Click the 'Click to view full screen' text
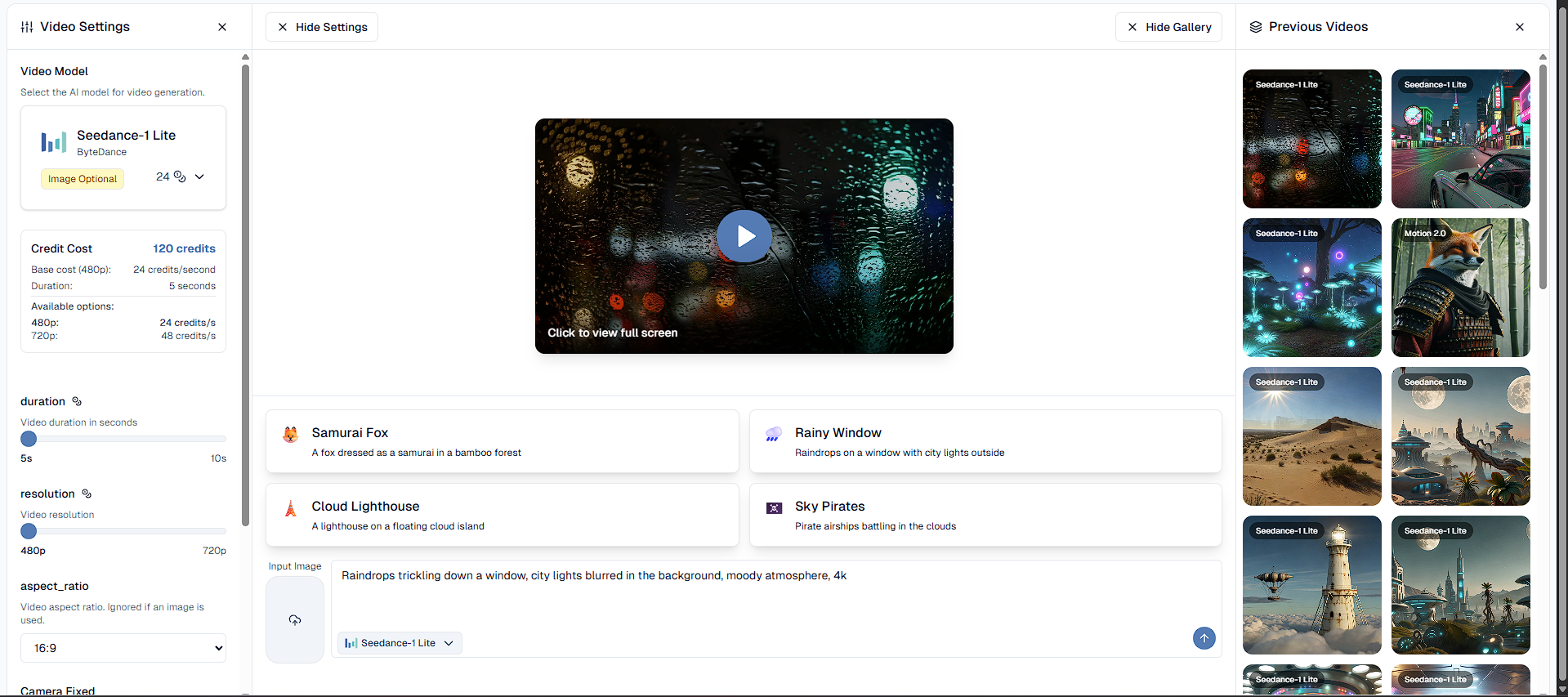The width and height of the screenshot is (1568, 697). tap(612, 333)
